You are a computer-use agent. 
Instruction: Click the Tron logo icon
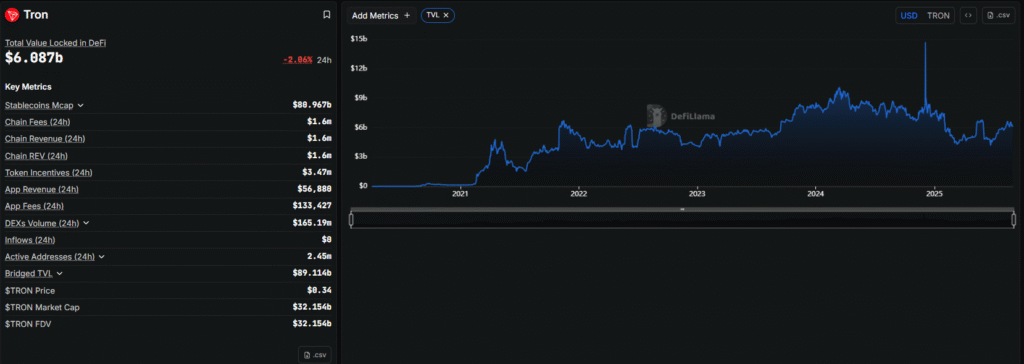pos(12,14)
